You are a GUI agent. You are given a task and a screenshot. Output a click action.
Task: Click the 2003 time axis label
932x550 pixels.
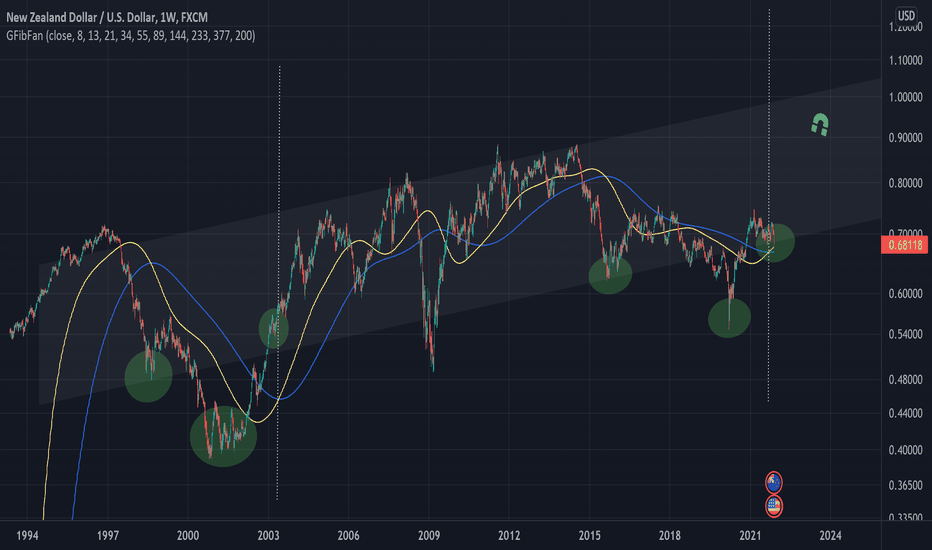[268, 536]
